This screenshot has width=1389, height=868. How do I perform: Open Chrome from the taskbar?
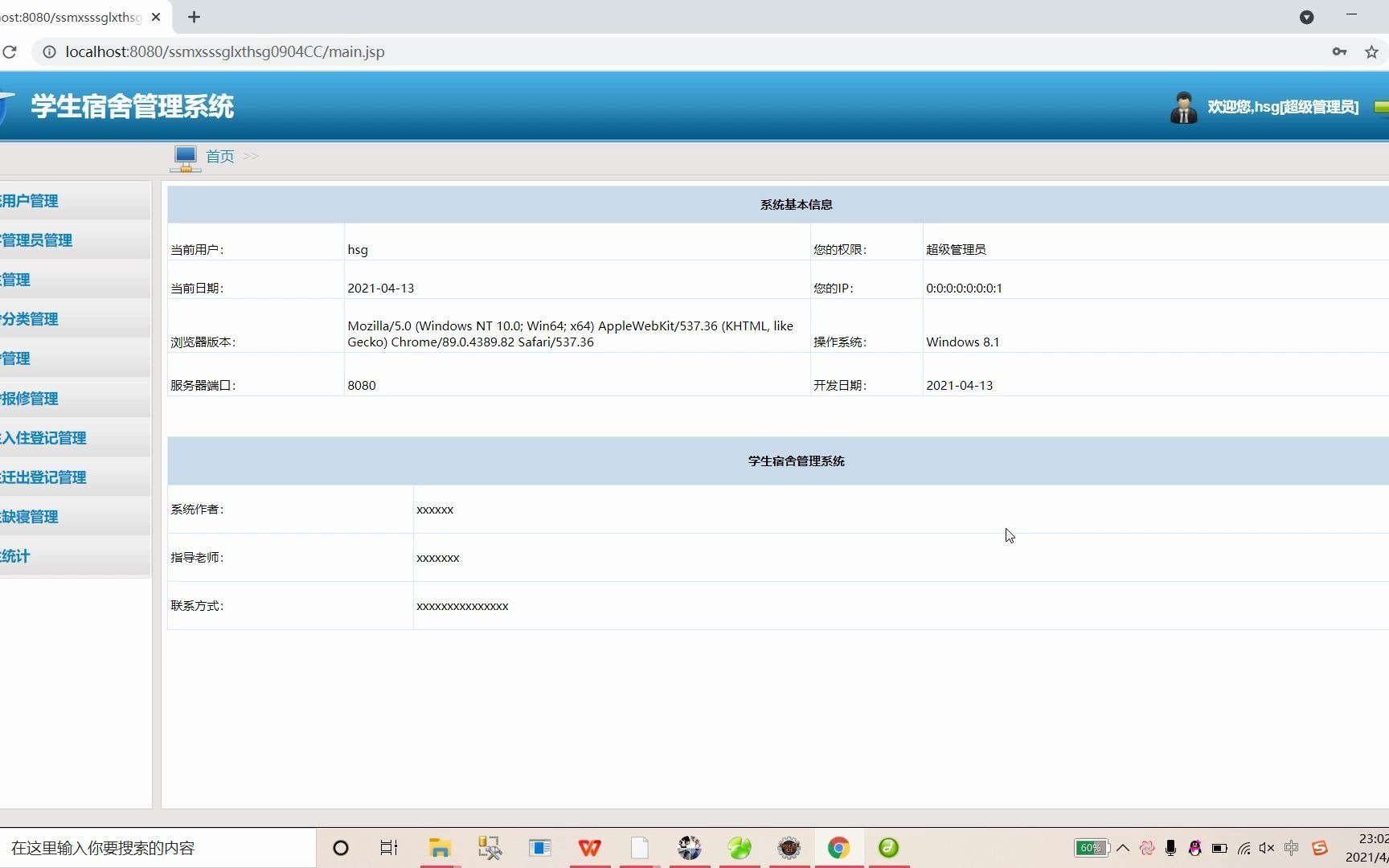point(838,847)
